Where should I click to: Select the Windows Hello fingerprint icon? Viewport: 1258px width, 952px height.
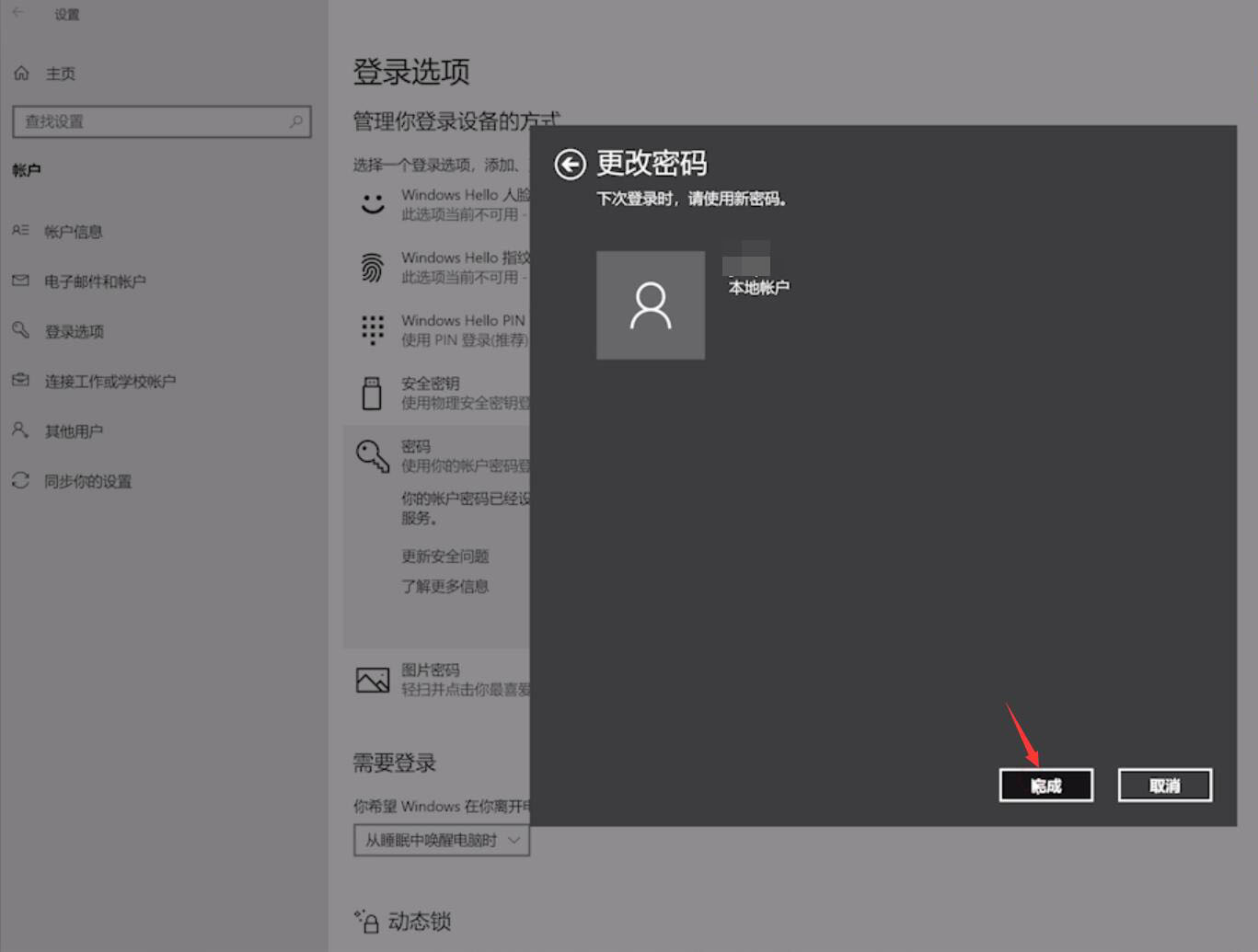click(x=372, y=268)
